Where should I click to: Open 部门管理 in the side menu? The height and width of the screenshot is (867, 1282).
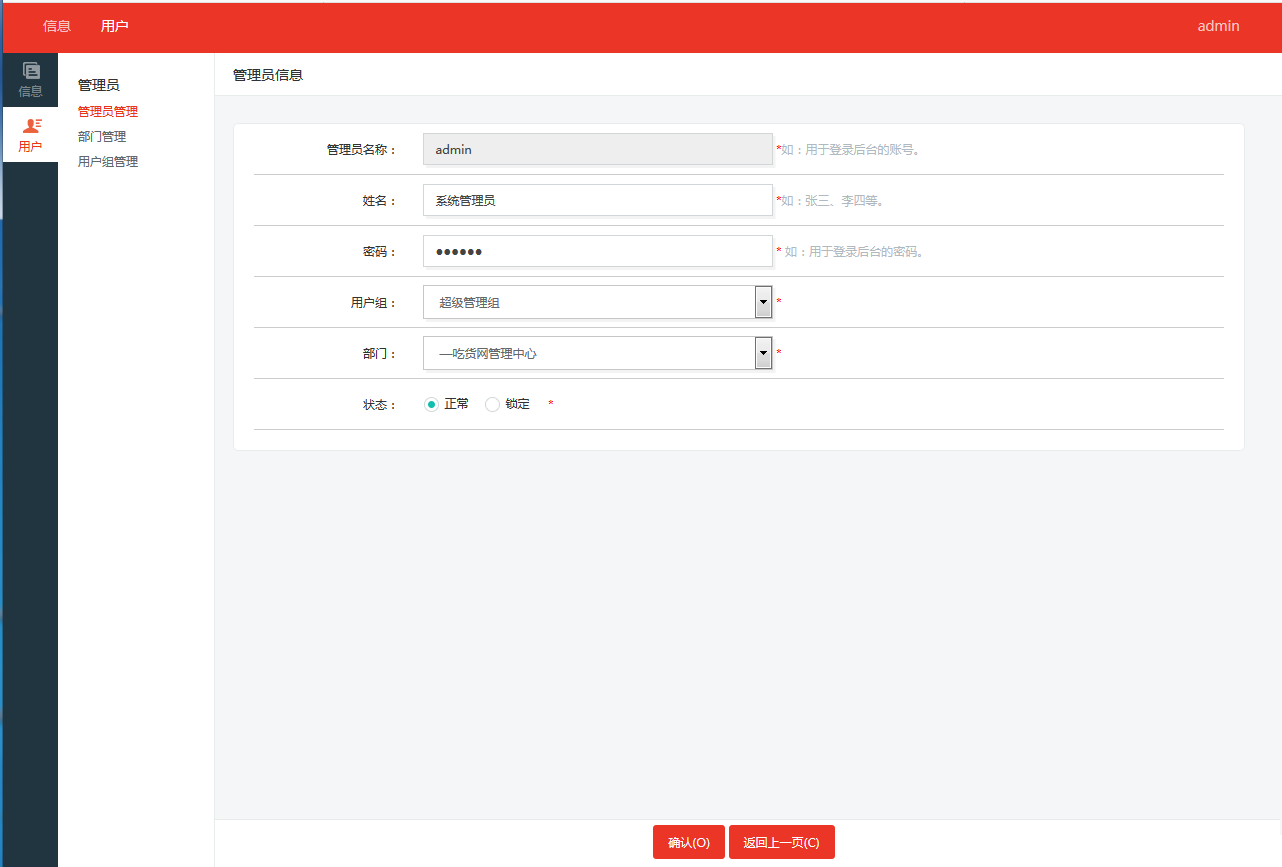100,136
